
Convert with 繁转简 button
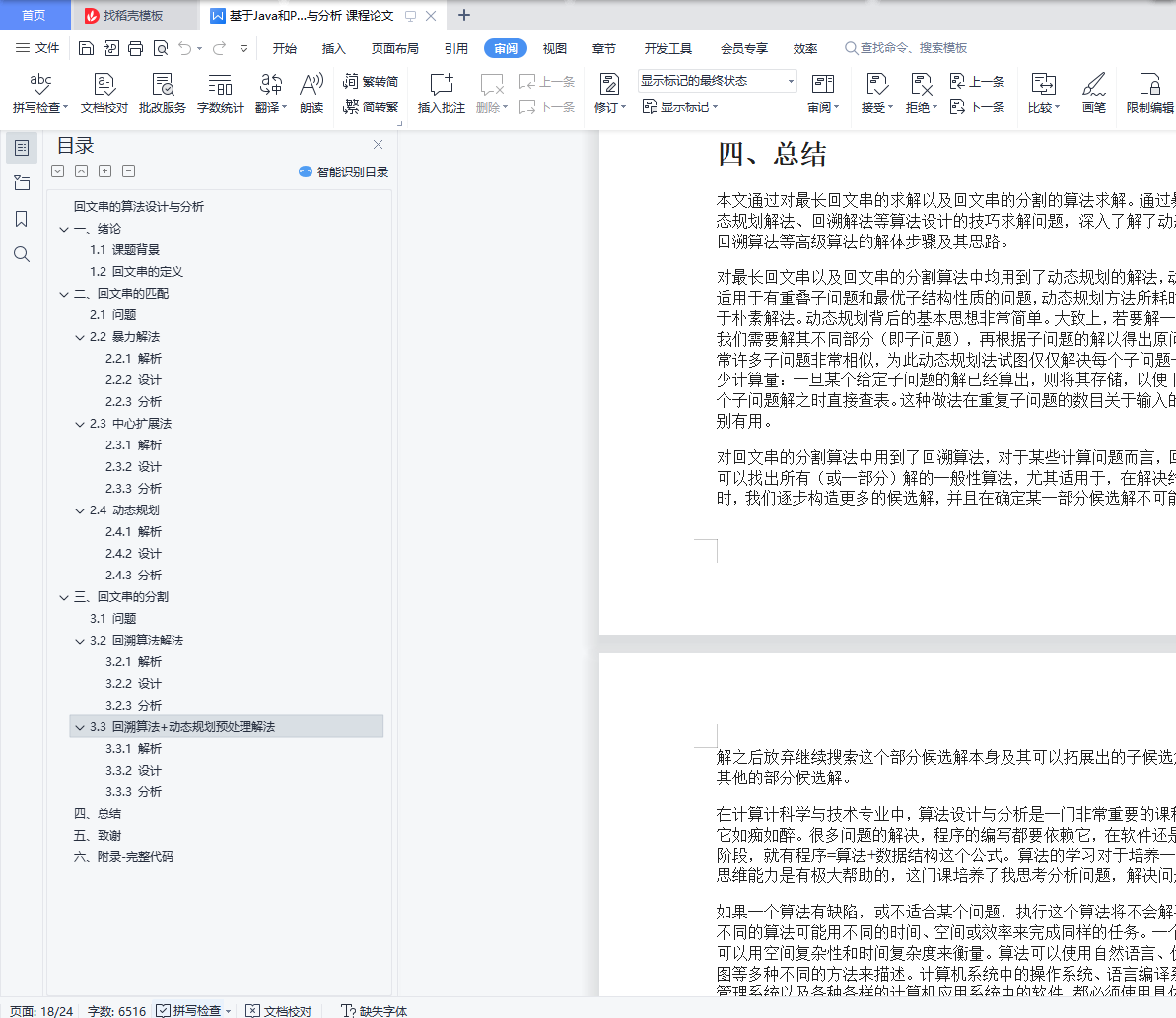click(x=371, y=81)
